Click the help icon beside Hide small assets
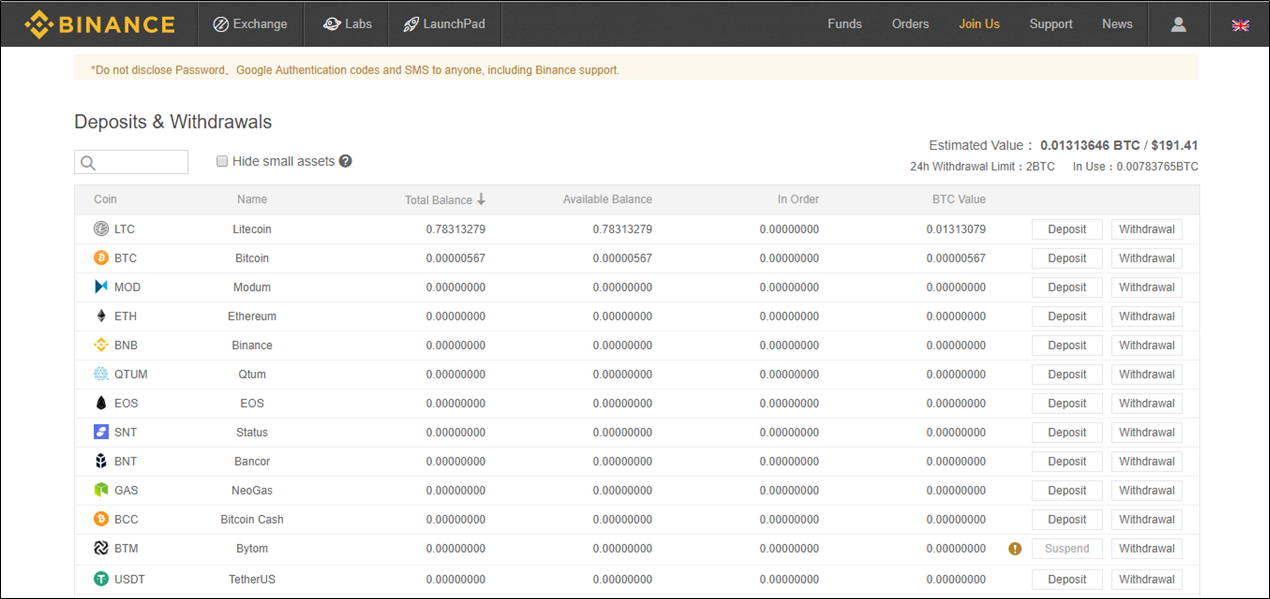Image resolution: width=1270 pixels, height=599 pixels. 345,161
